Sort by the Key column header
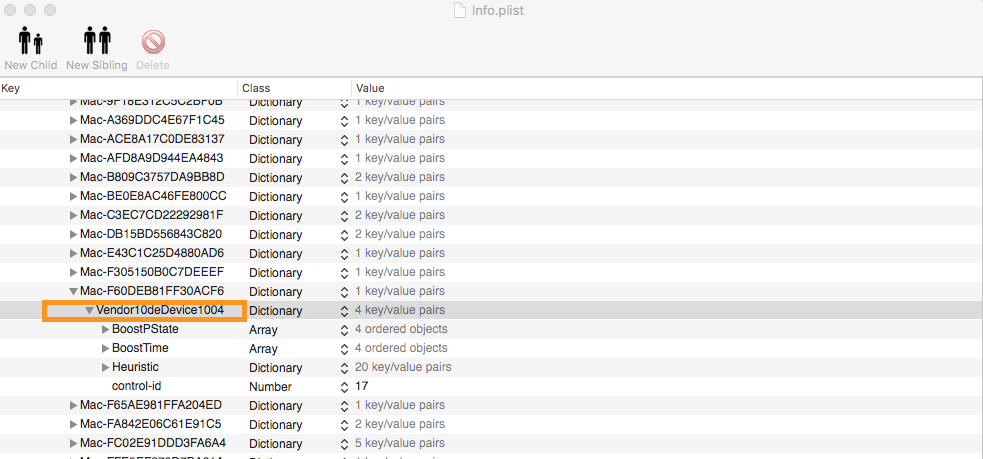The height and width of the screenshot is (459, 983). click(x=118, y=89)
